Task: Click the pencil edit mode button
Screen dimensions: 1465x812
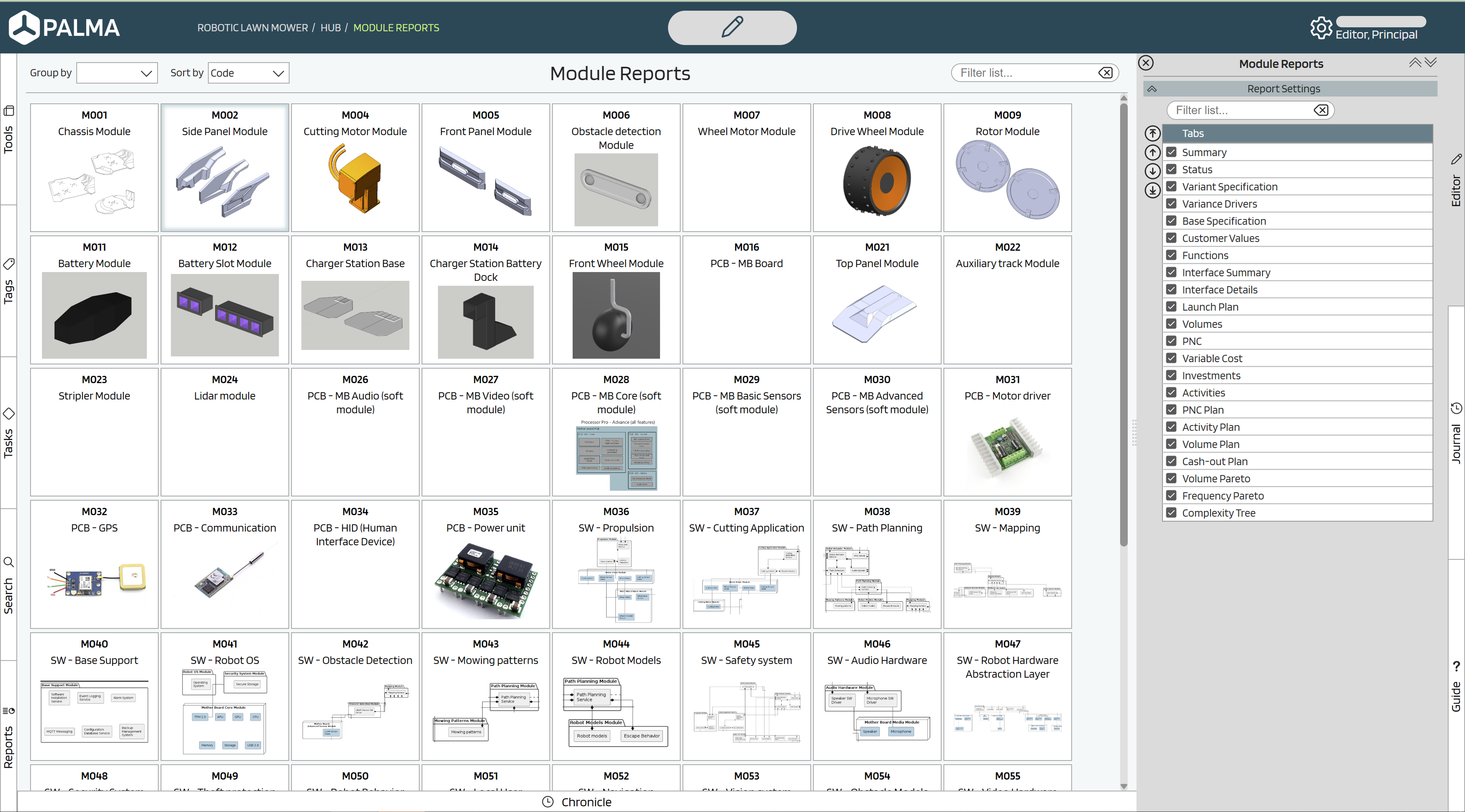Action: pyautogui.click(x=732, y=27)
